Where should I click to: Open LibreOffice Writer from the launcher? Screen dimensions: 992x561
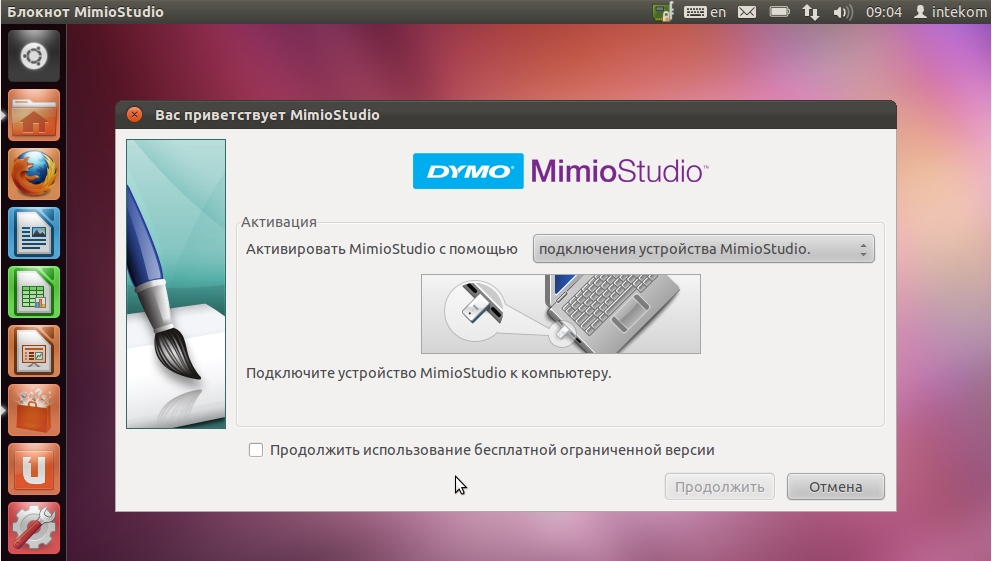pyautogui.click(x=34, y=233)
